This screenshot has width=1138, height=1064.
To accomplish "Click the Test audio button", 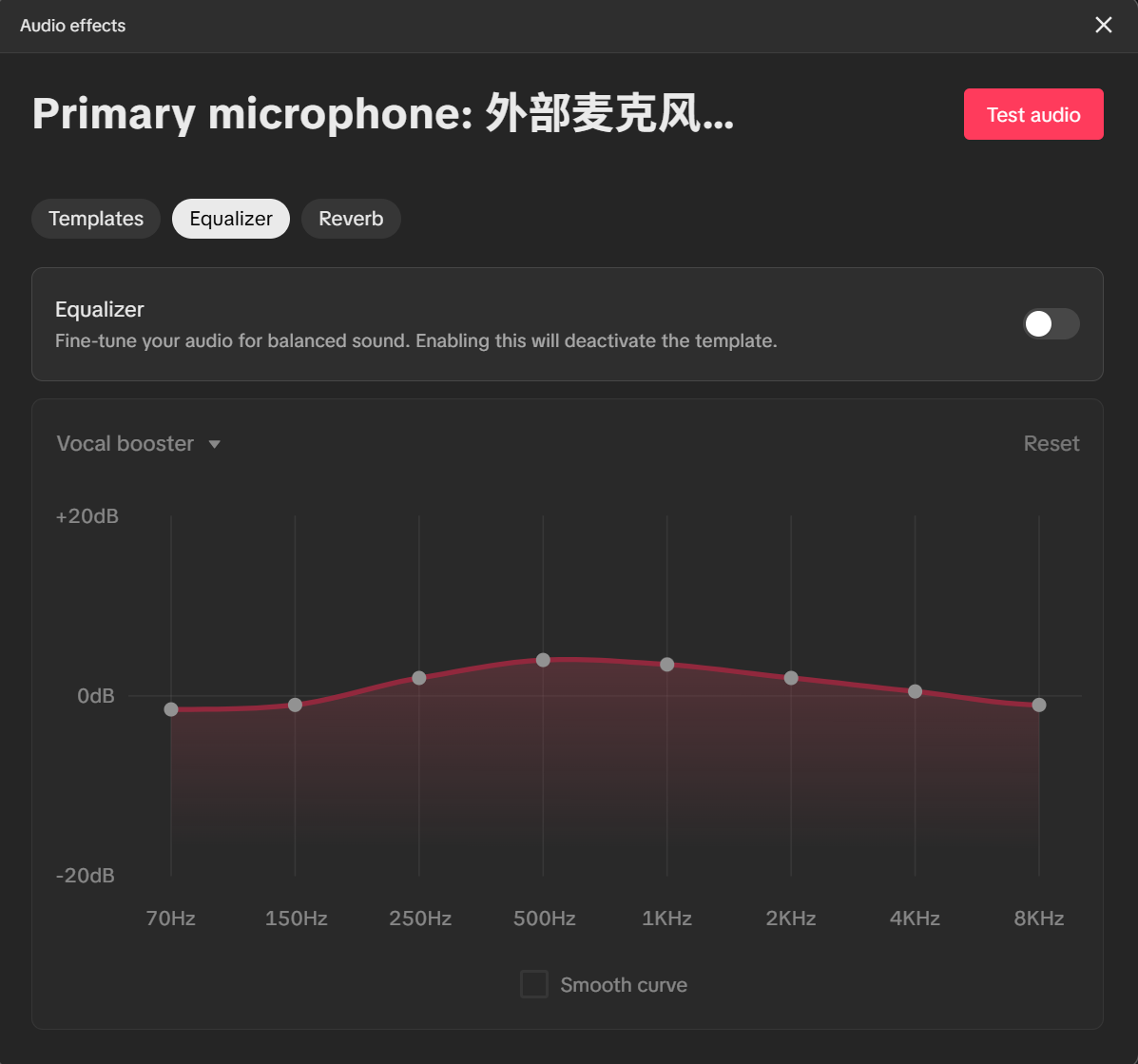I will [1033, 114].
